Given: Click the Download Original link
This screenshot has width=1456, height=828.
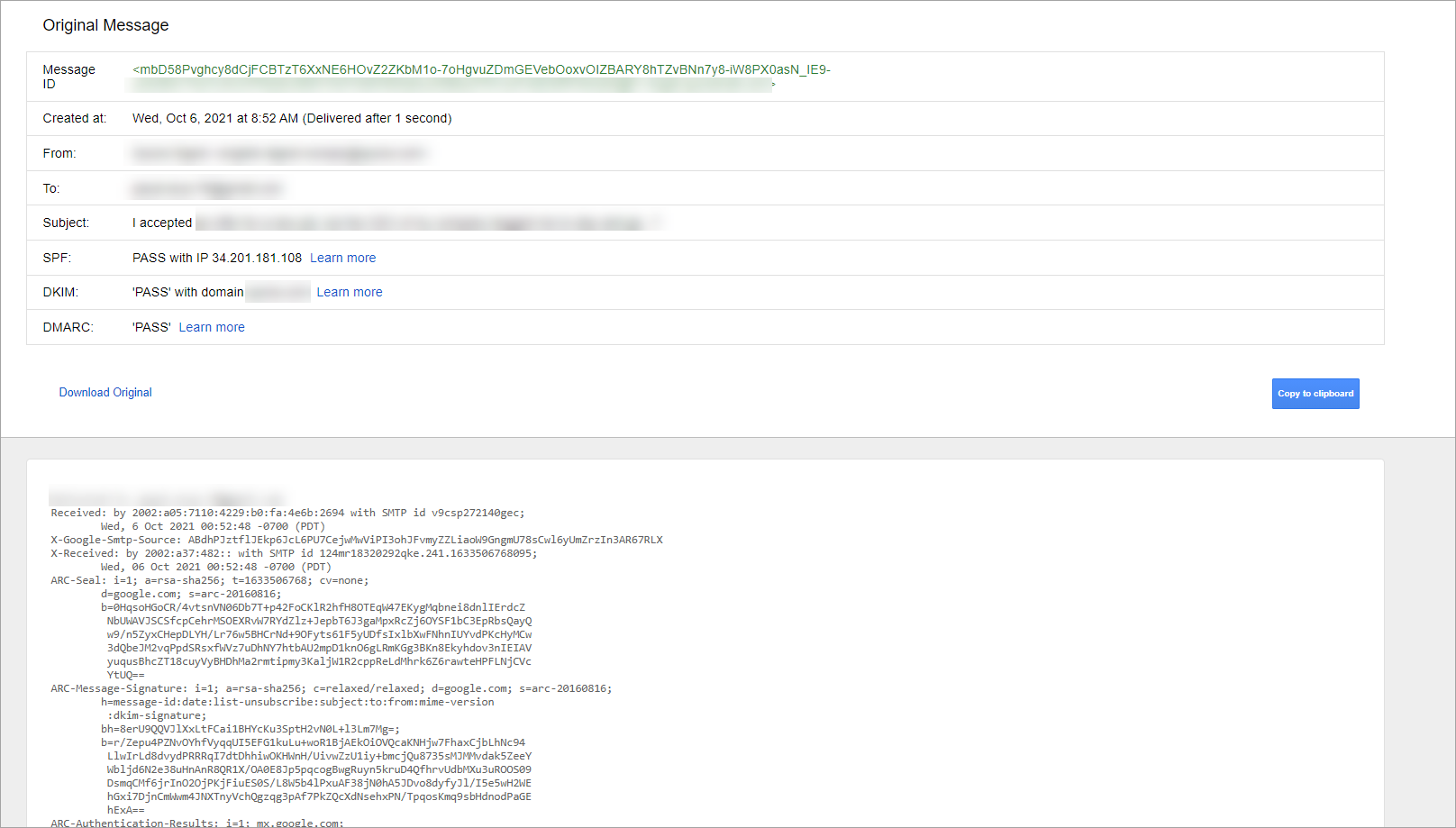Looking at the screenshot, I should (105, 392).
